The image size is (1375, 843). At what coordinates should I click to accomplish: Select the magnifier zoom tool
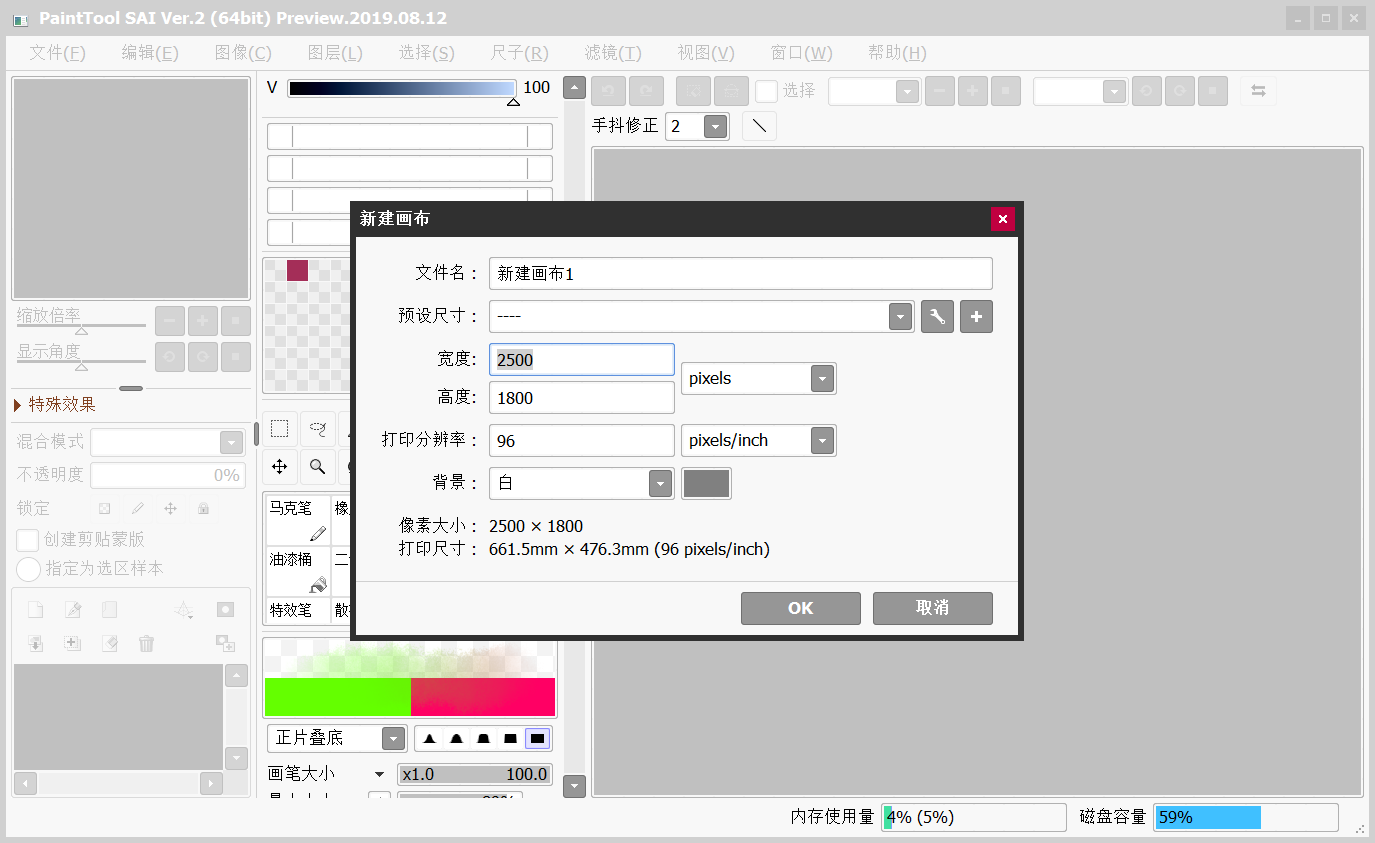[317, 466]
